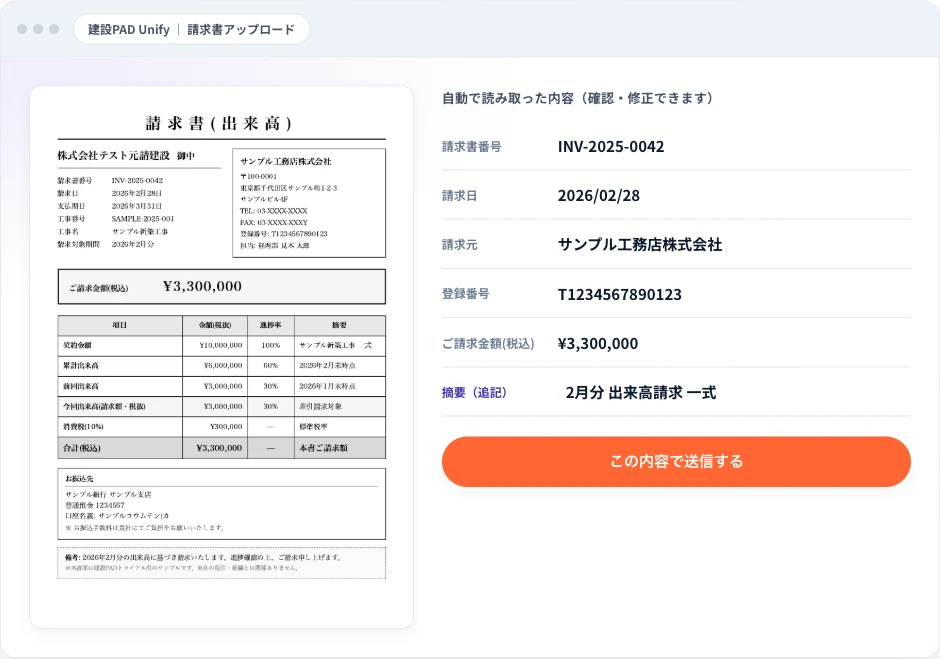Click the 消費税(10%) row amount ¥300,000

[226, 427]
